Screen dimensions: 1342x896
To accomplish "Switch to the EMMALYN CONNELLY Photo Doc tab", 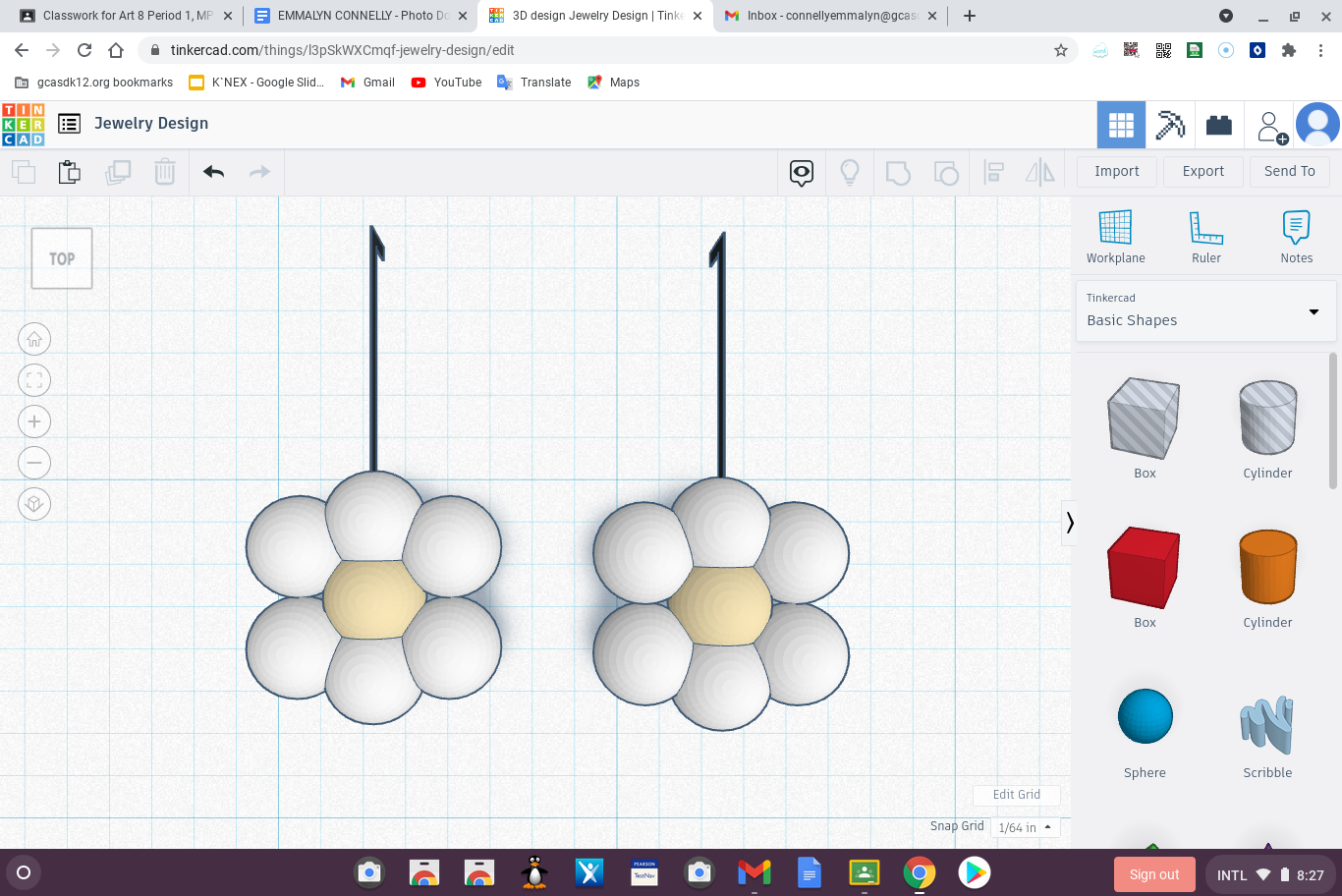I will click(x=361, y=16).
